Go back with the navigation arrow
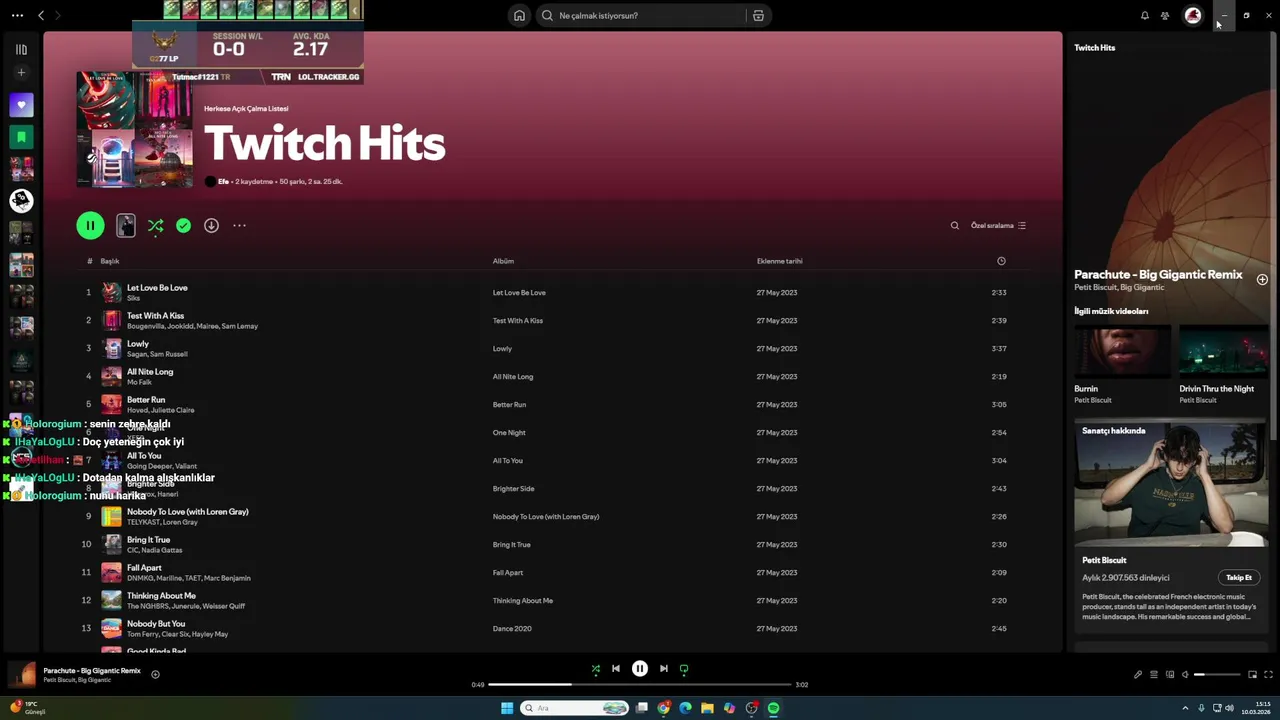Viewport: 1280px width, 720px height. 41,15
